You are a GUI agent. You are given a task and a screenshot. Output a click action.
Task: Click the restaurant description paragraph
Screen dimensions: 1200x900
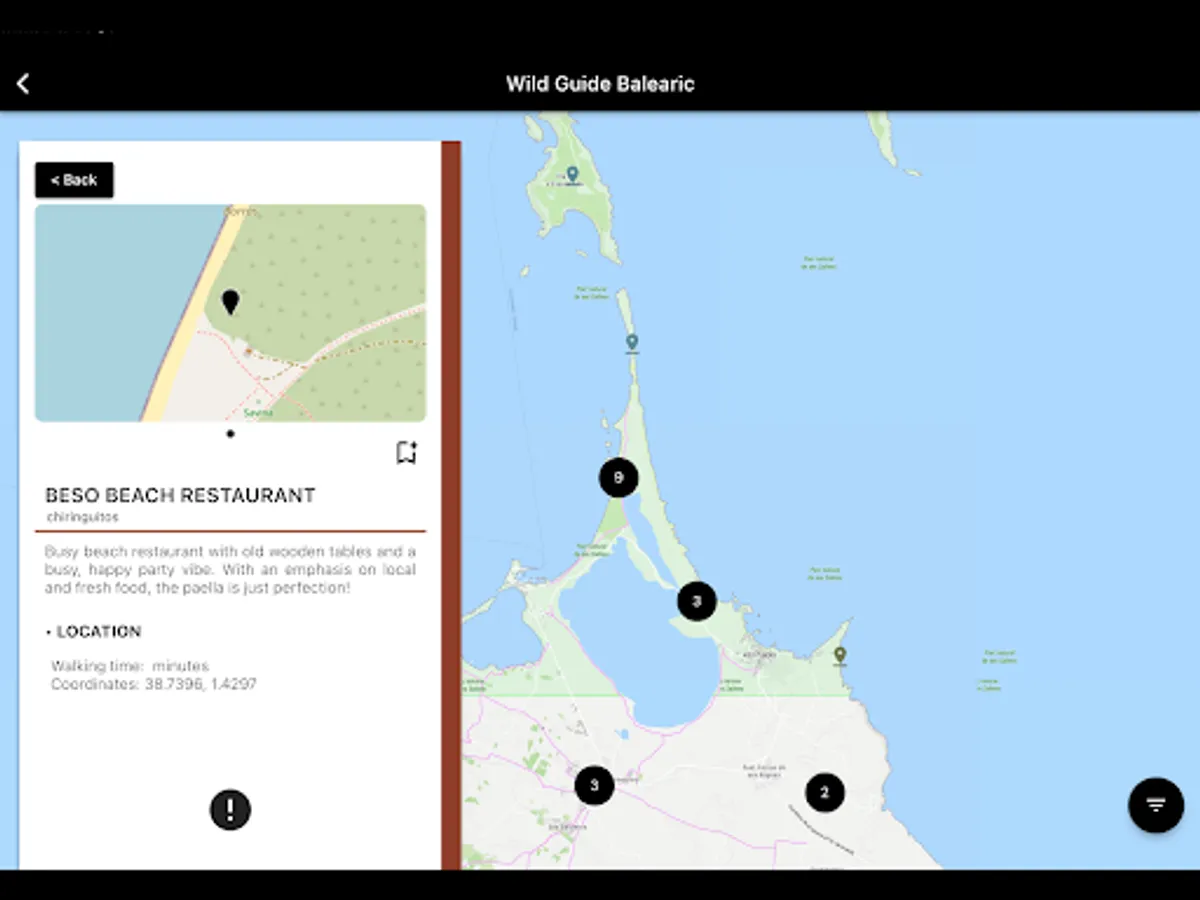[x=230, y=570]
